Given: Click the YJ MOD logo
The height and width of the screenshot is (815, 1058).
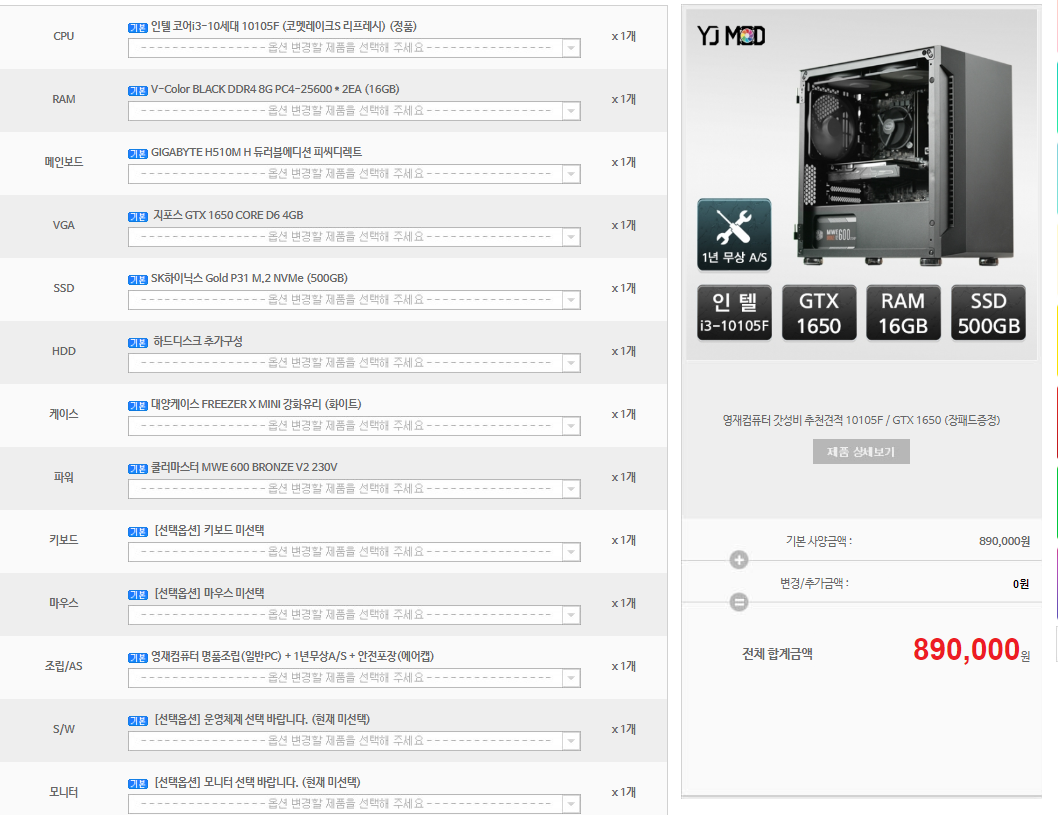Looking at the screenshot, I should [731, 35].
